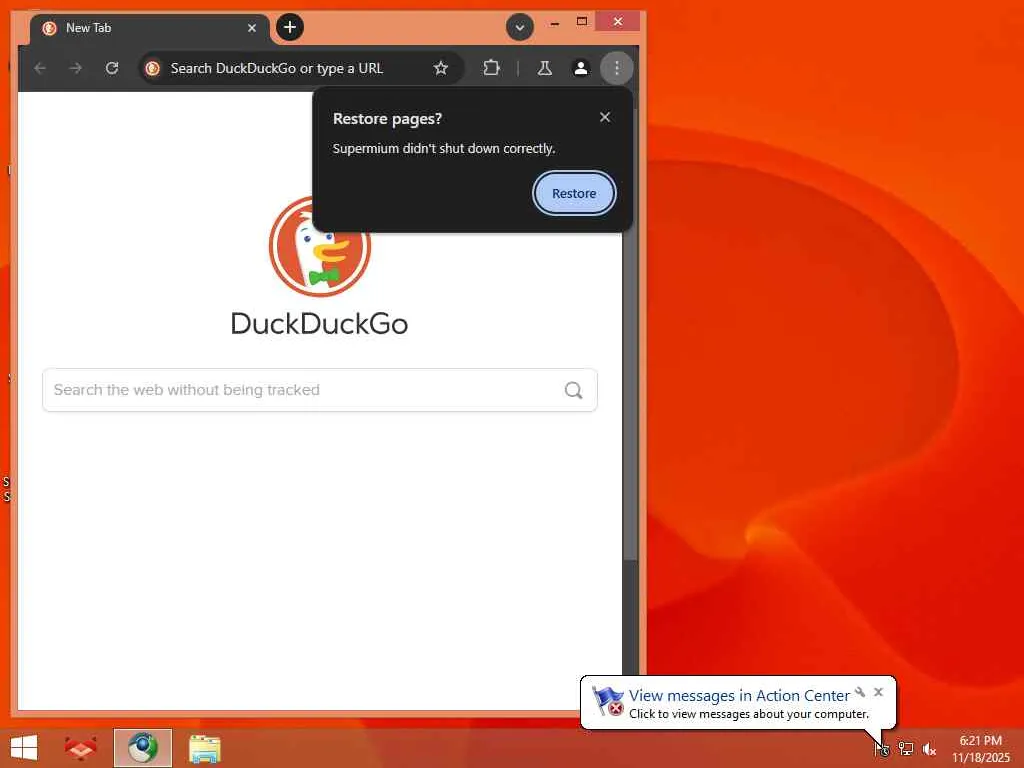Open the browser three-dot menu
This screenshot has height=768, width=1024.
point(616,68)
